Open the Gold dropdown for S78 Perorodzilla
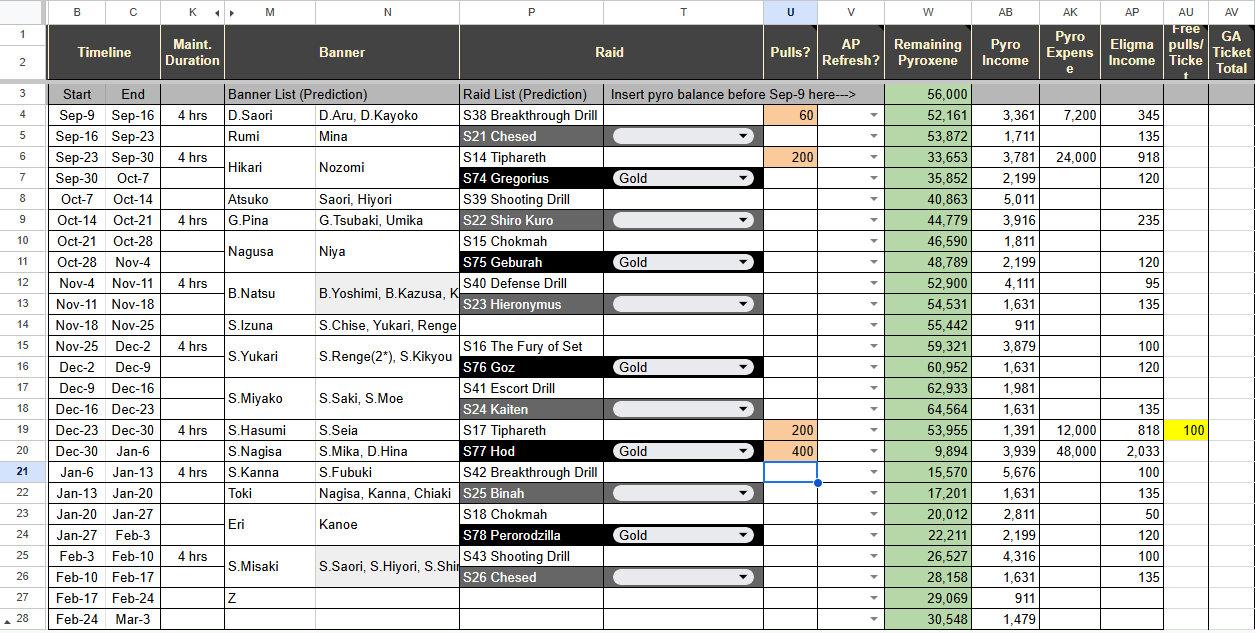This screenshot has height=633, width=1255. point(682,535)
